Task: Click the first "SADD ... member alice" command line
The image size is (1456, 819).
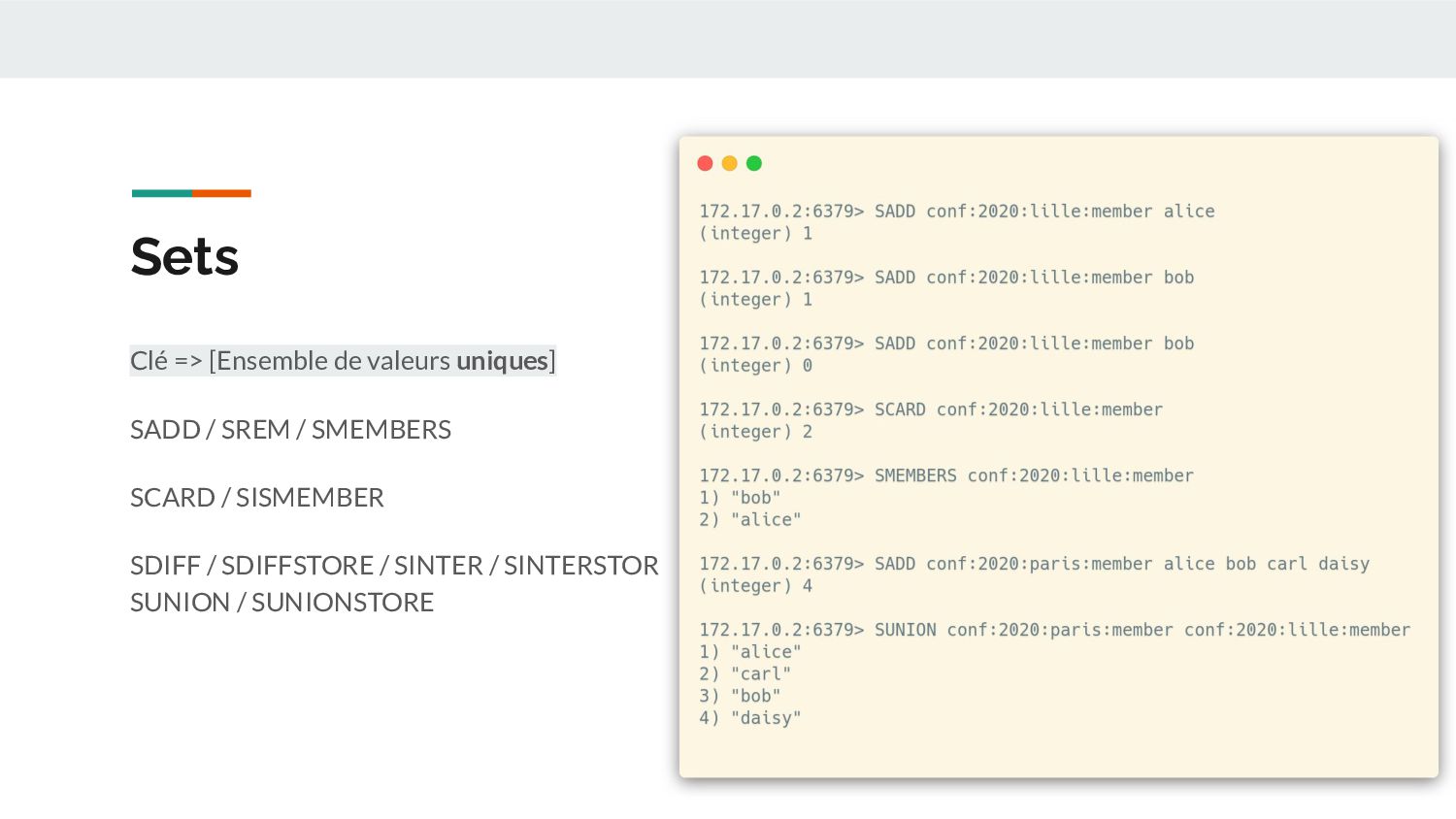Action: point(956,212)
